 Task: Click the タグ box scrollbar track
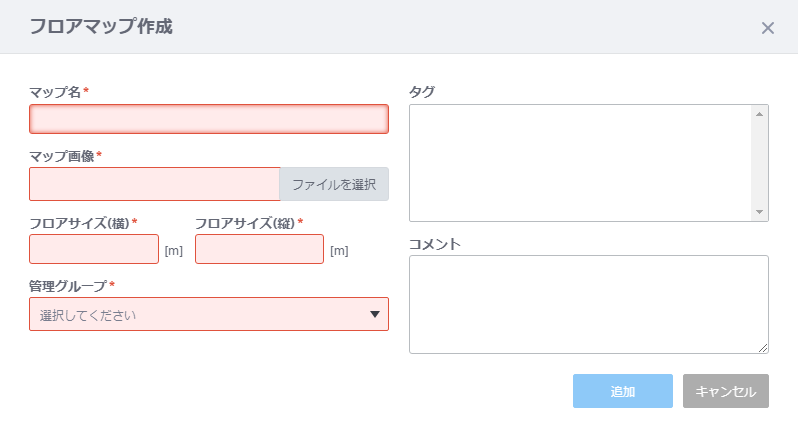tap(759, 163)
